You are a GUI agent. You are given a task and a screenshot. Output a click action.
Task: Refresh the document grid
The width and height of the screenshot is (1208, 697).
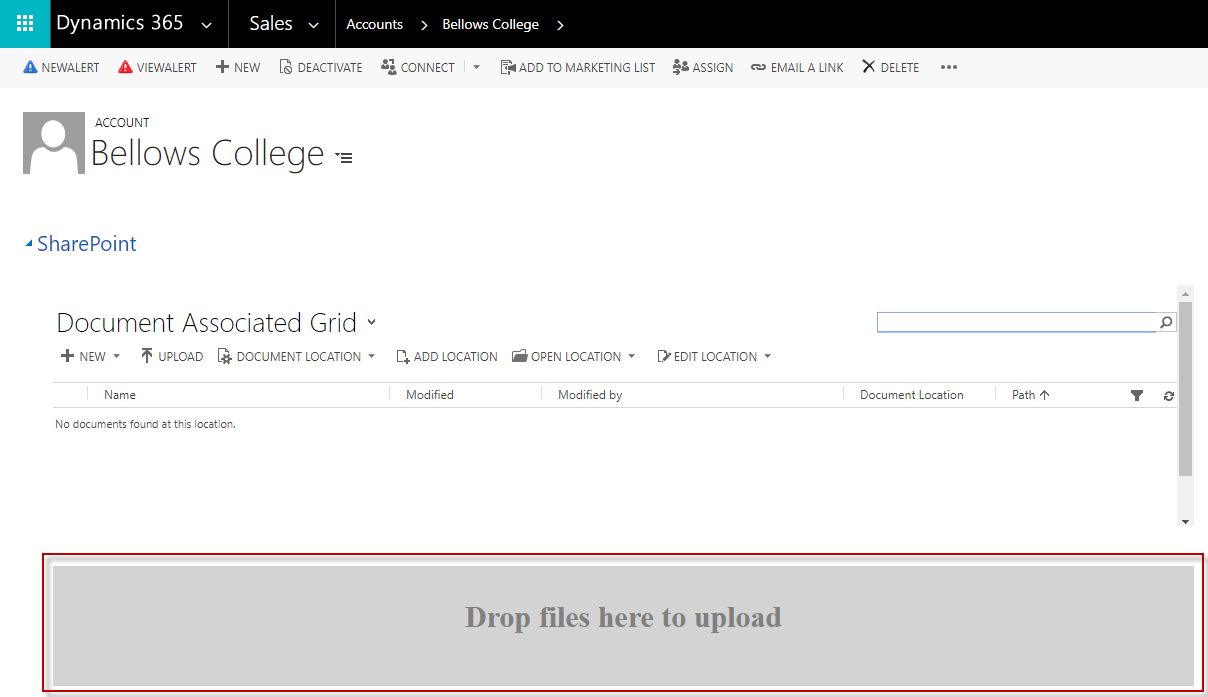[x=1168, y=396]
